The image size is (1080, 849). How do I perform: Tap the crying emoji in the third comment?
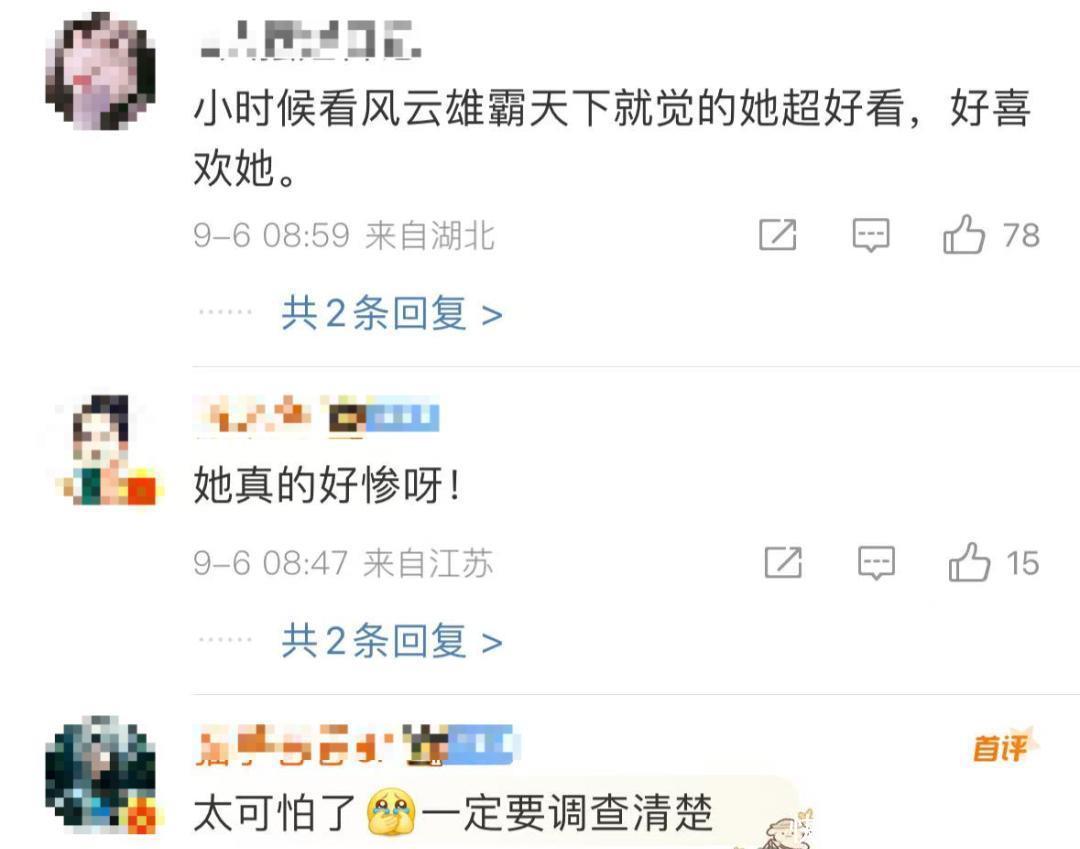tap(391, 813)
